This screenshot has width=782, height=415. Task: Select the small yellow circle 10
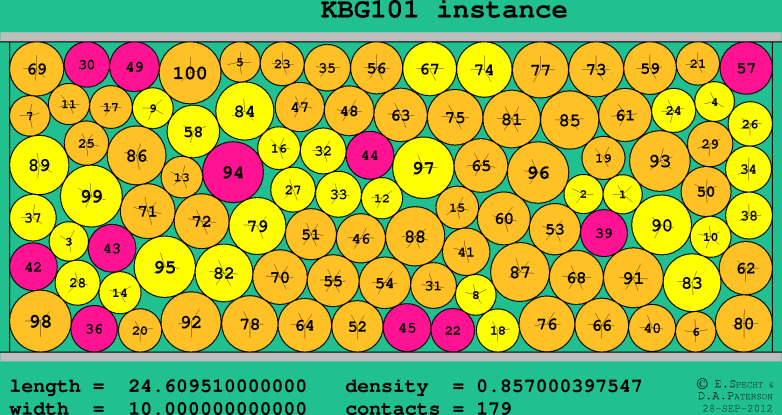(x=711, y=237)
